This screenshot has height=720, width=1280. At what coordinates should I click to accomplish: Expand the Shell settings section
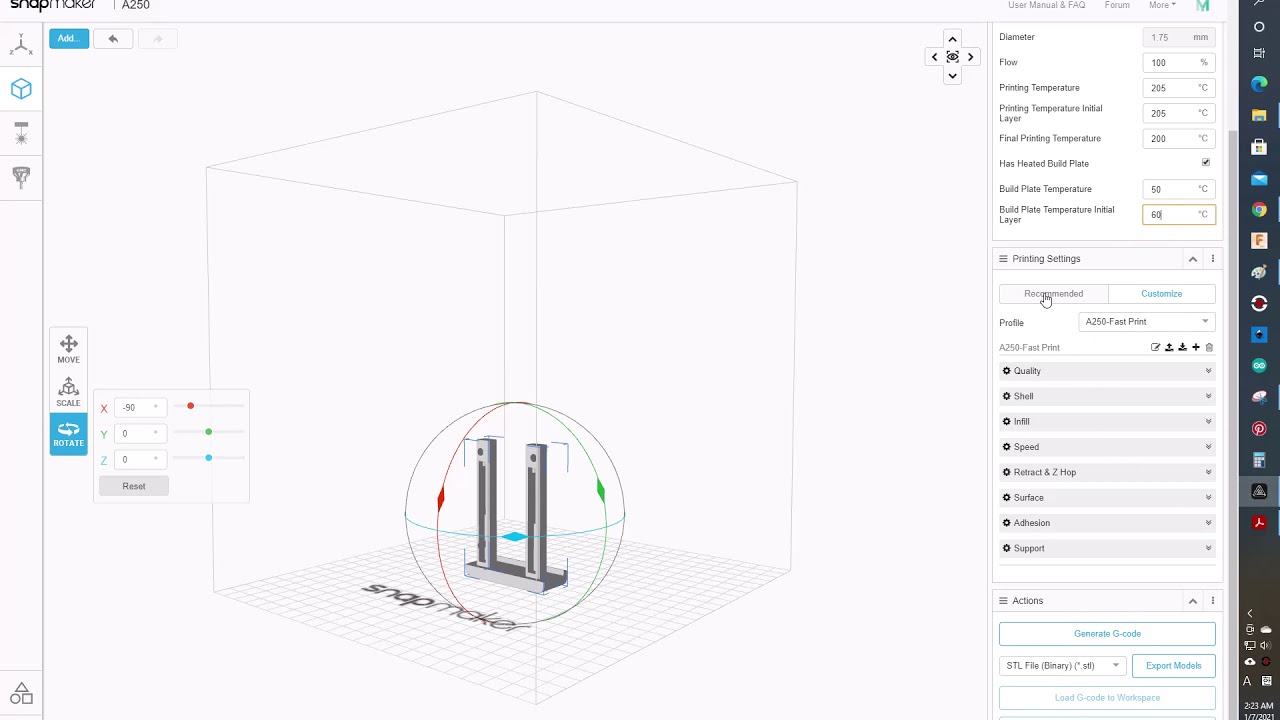[x=1107, y=396]
